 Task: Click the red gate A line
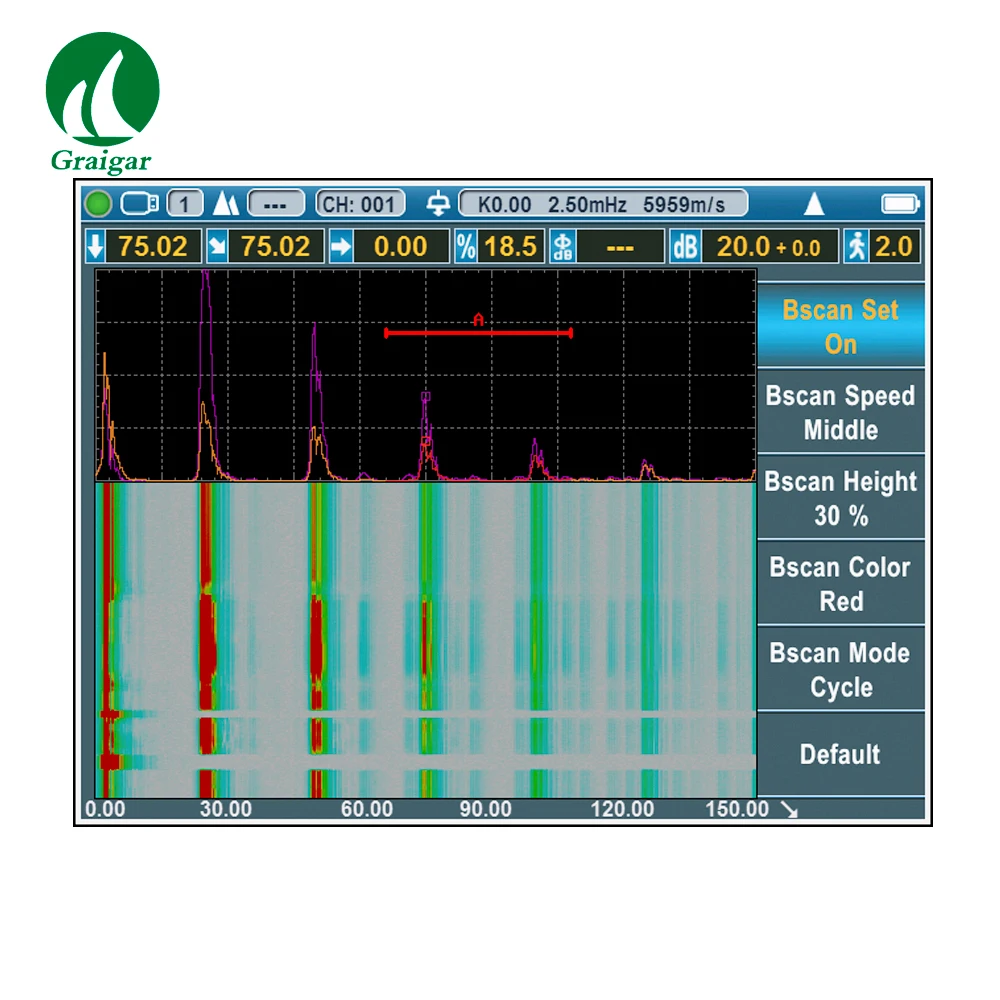coord(478,333)
